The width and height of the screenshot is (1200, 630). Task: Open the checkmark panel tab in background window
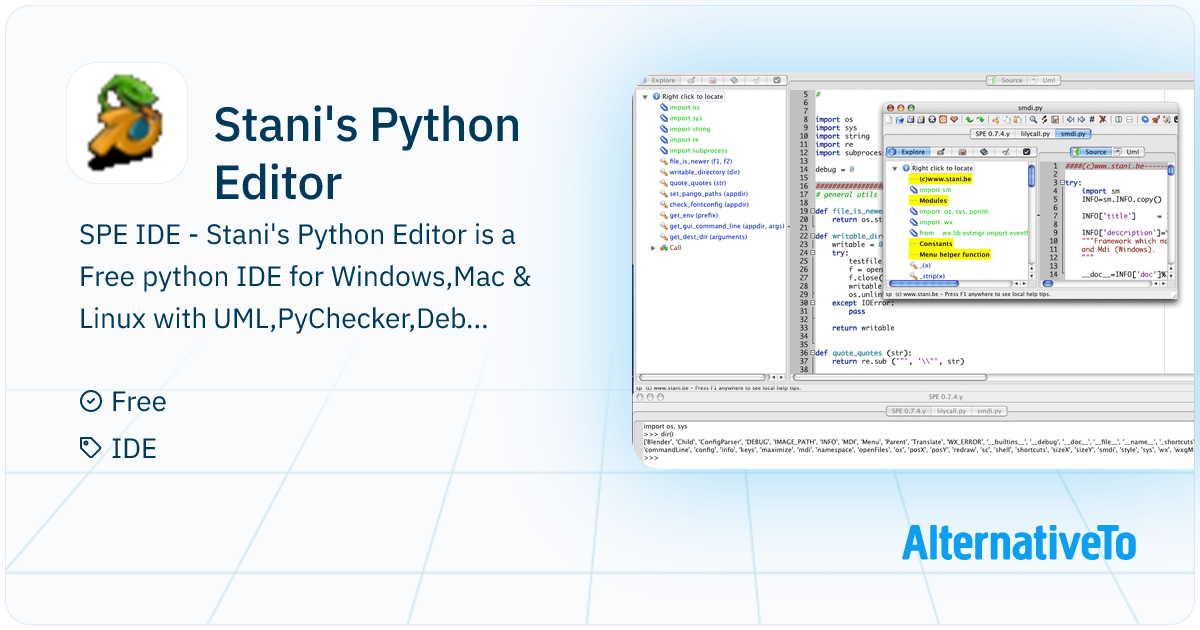[x=777, y=80]
